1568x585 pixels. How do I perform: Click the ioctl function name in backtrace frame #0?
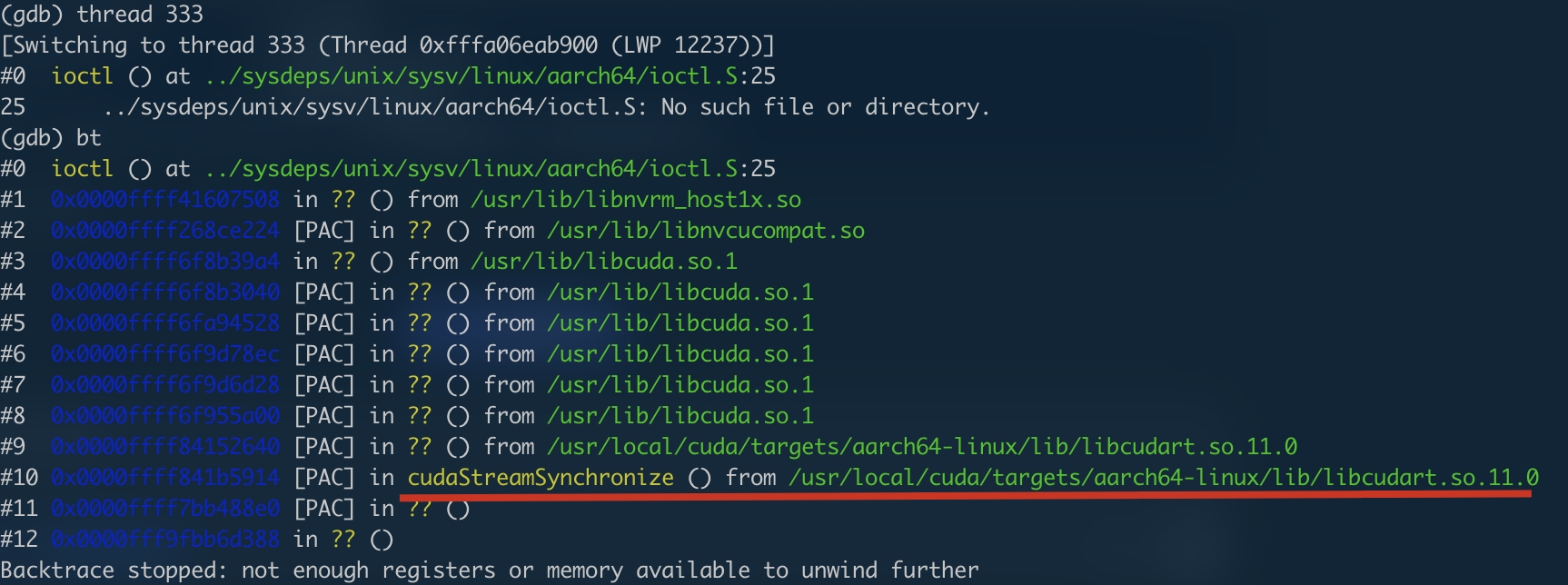(x=82, y=169)
